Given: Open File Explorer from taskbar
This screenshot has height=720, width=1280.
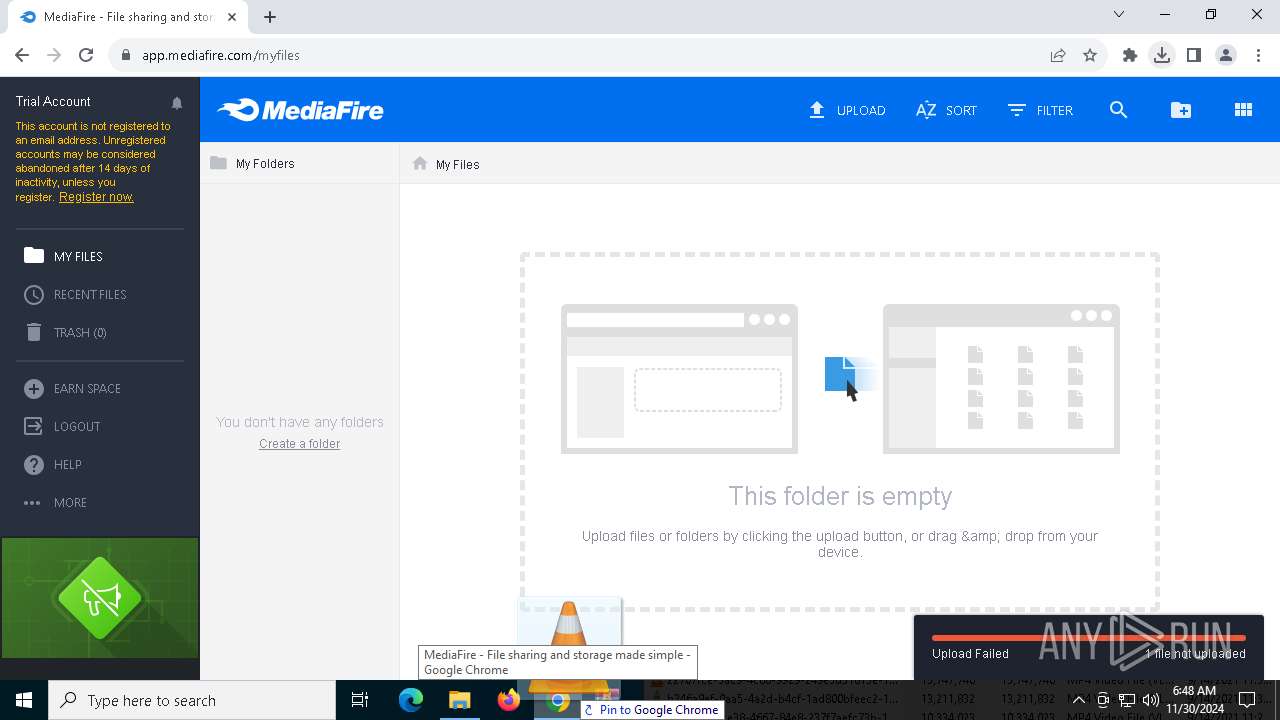Looking at the screenshot, I should click(x=460, y=700).
